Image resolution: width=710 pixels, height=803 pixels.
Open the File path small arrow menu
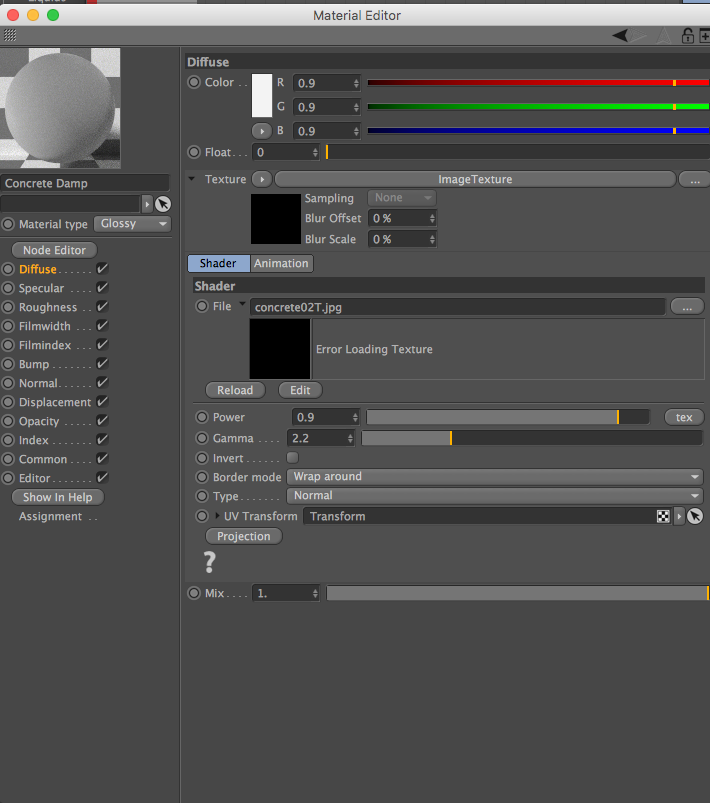pos(242,304)
